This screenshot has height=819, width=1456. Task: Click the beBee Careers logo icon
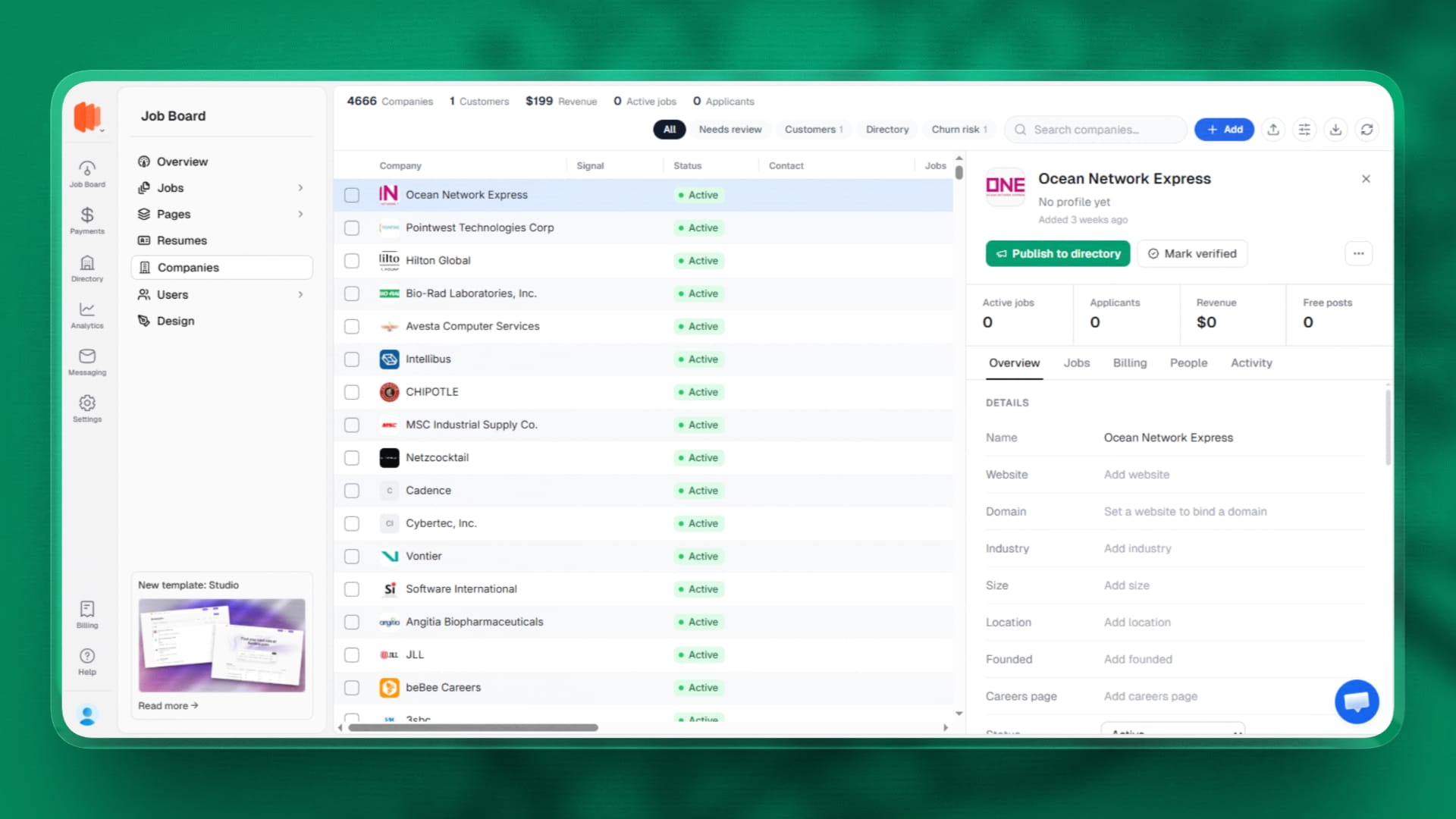pyautogui.click(x=389, y=688)
